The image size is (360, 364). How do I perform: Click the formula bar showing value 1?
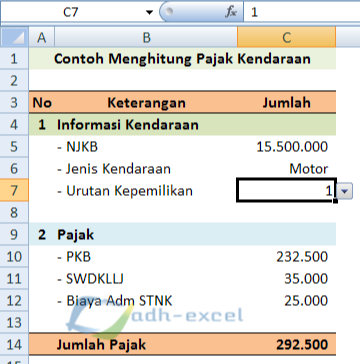tap(302, 12)
